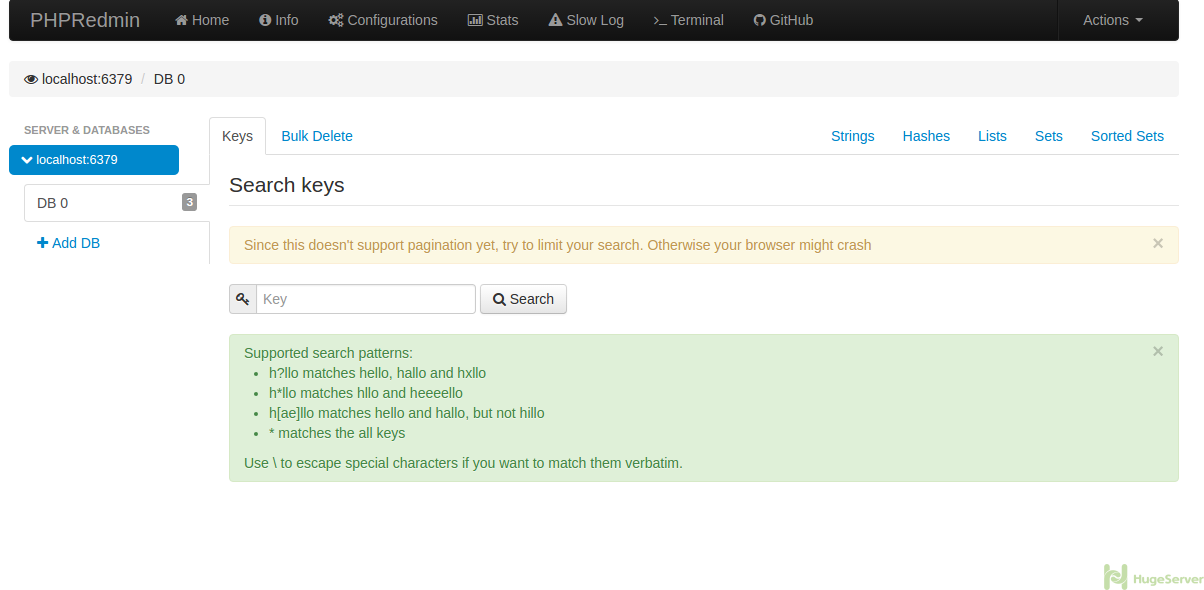
Task: Click the Search button
Action: coord(523,299)
